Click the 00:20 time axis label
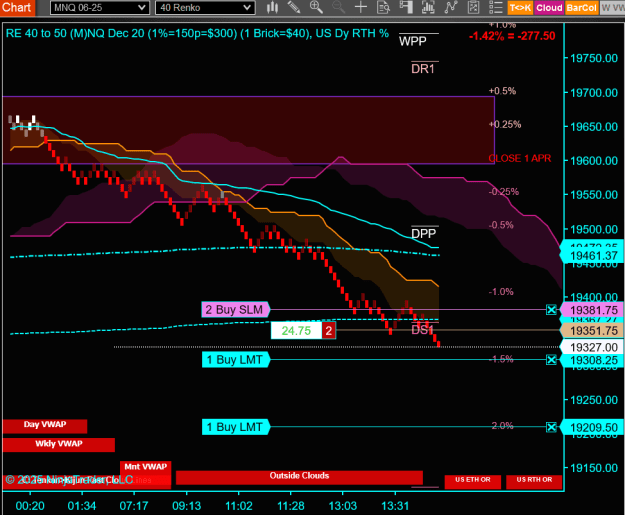Image resolution: width=625 pixels, height=515 pixels. (x=30, y=506)
